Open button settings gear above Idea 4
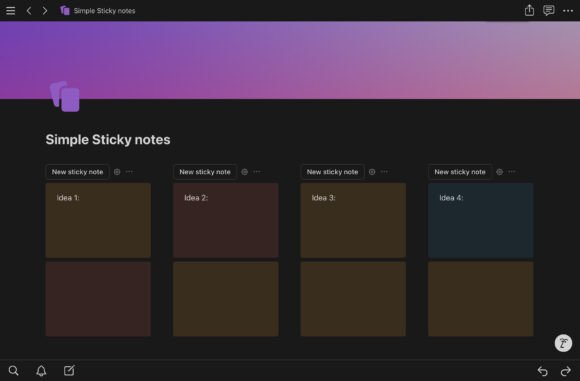 499,172
